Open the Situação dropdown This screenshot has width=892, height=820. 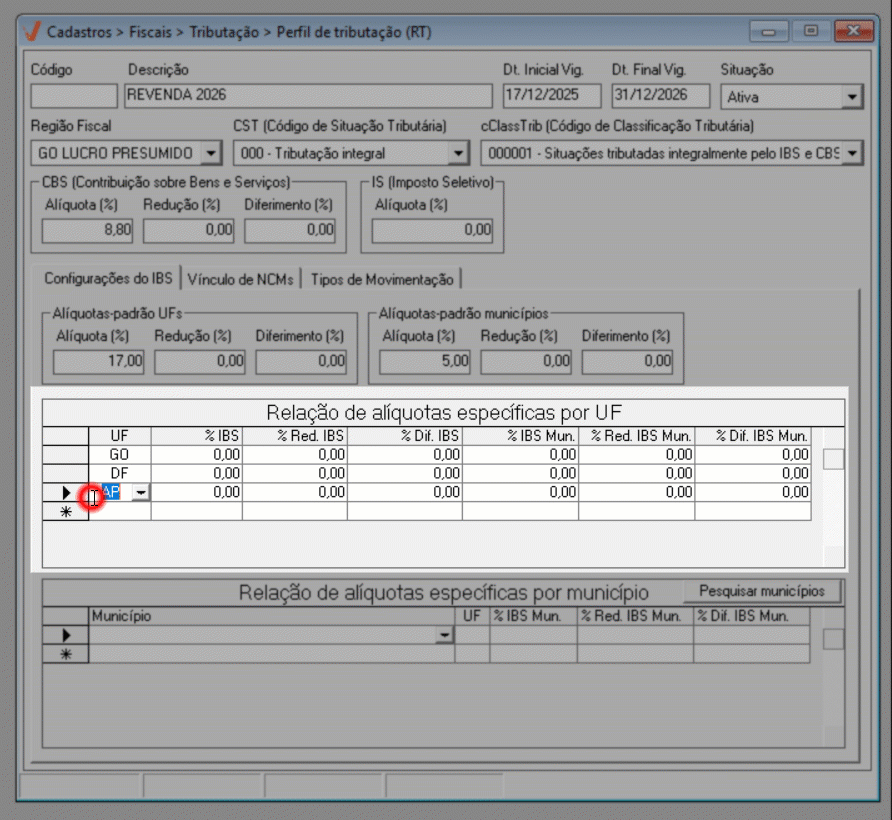(851, 97)
